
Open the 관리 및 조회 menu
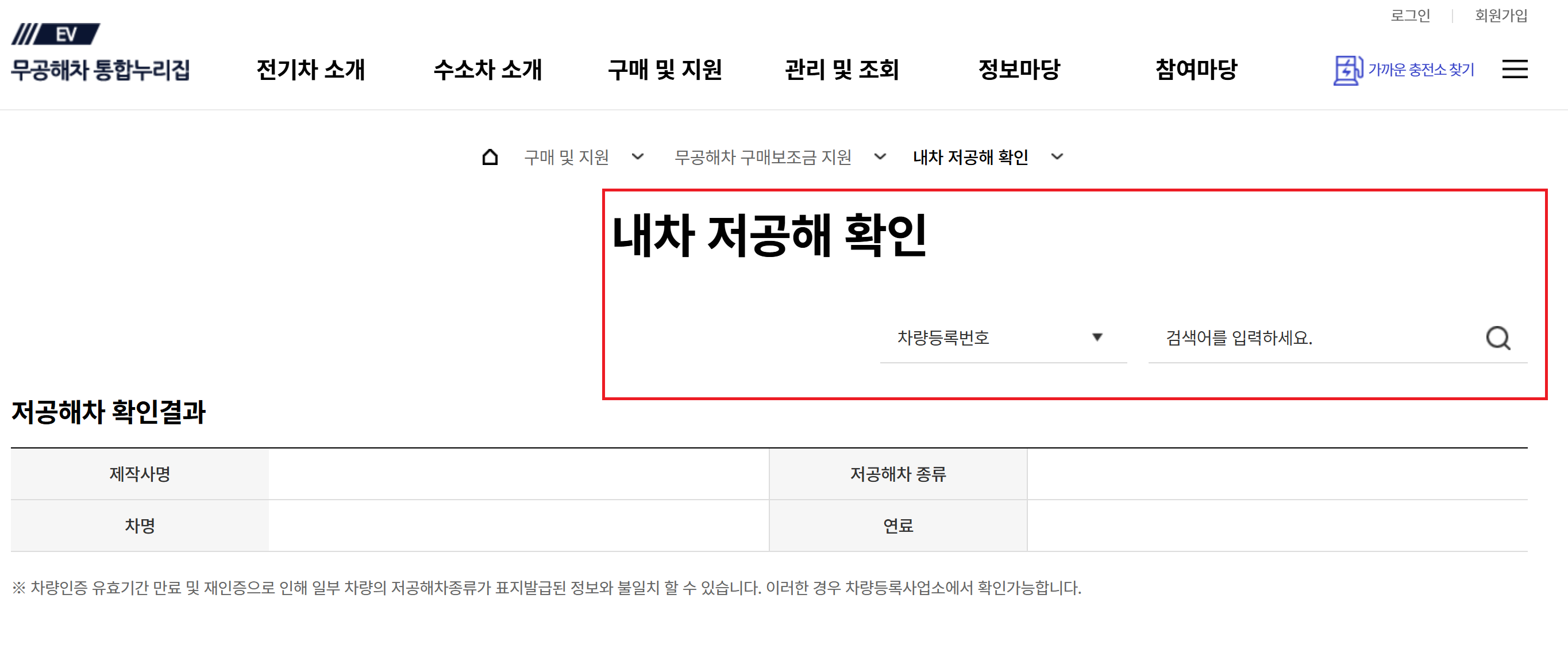pyautogui.click(x=842, y=70)
